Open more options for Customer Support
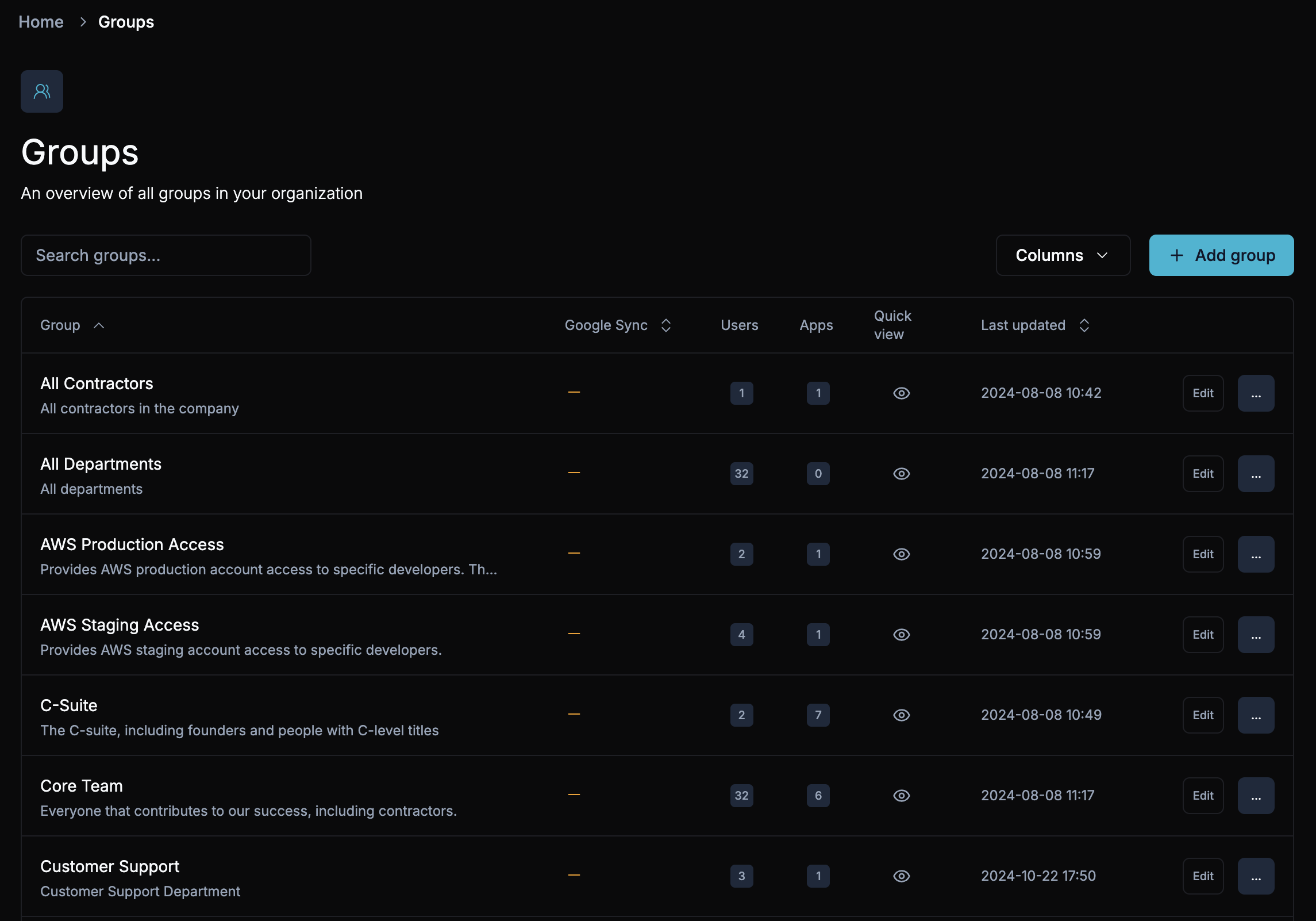Screen dimensions: 1316x921 1256,876
